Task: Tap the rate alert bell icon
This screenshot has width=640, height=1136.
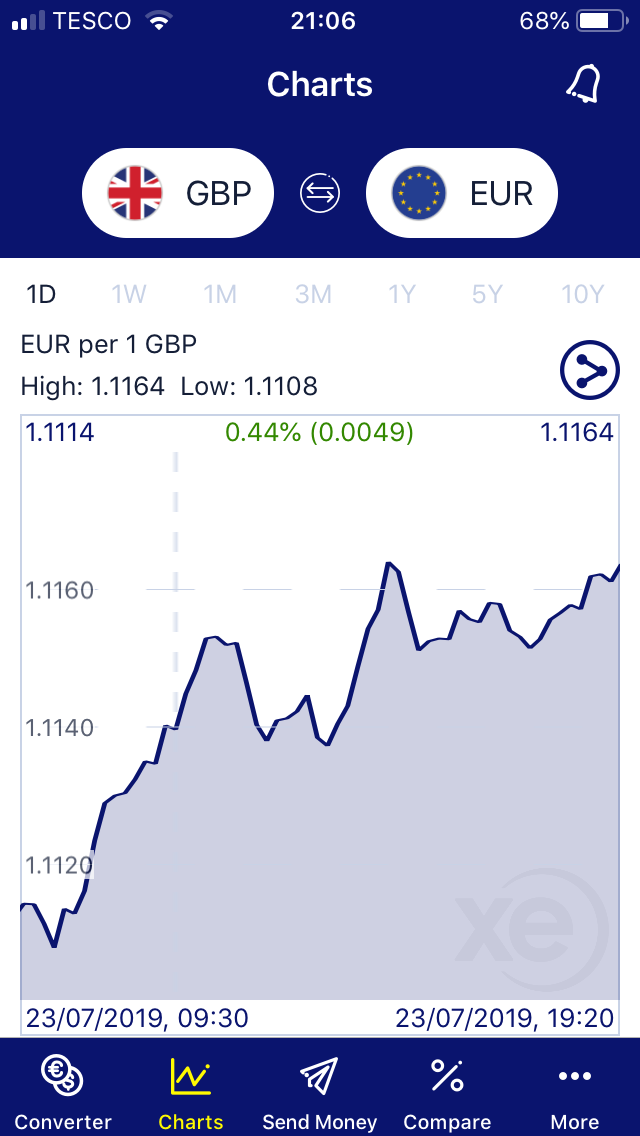Action: coord(583,84)
